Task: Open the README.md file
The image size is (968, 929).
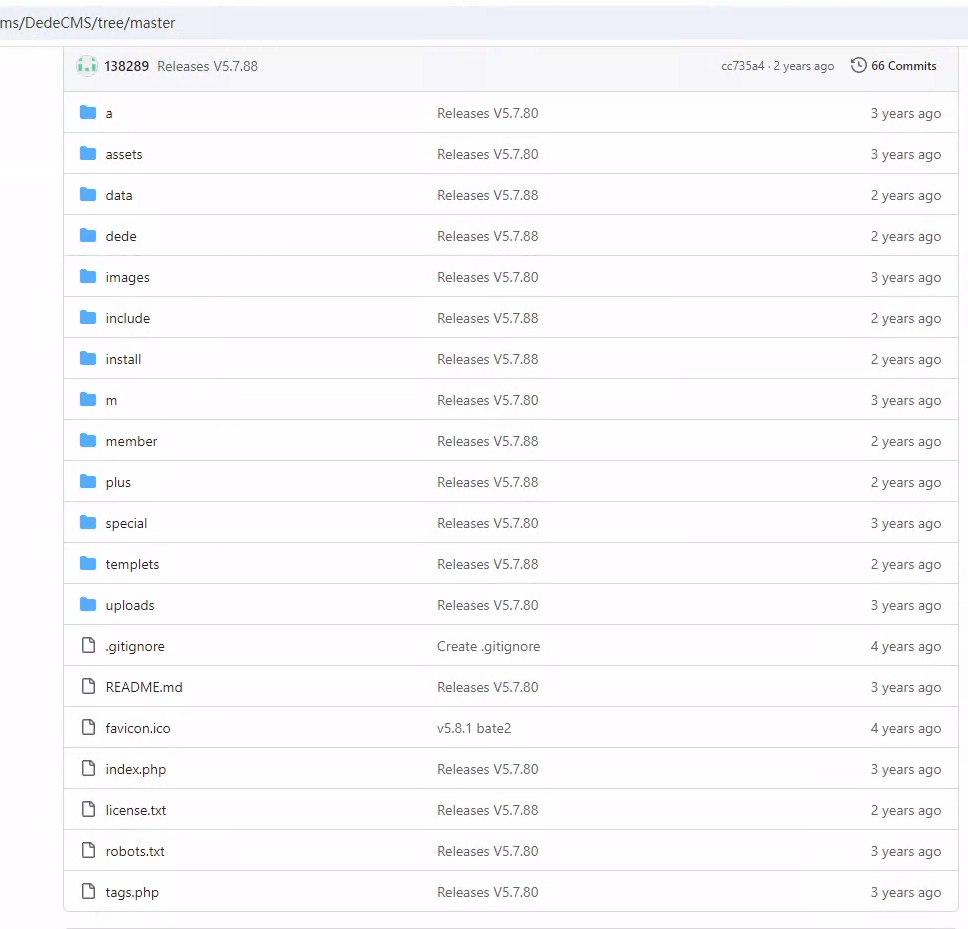Action: coord(144,687)
